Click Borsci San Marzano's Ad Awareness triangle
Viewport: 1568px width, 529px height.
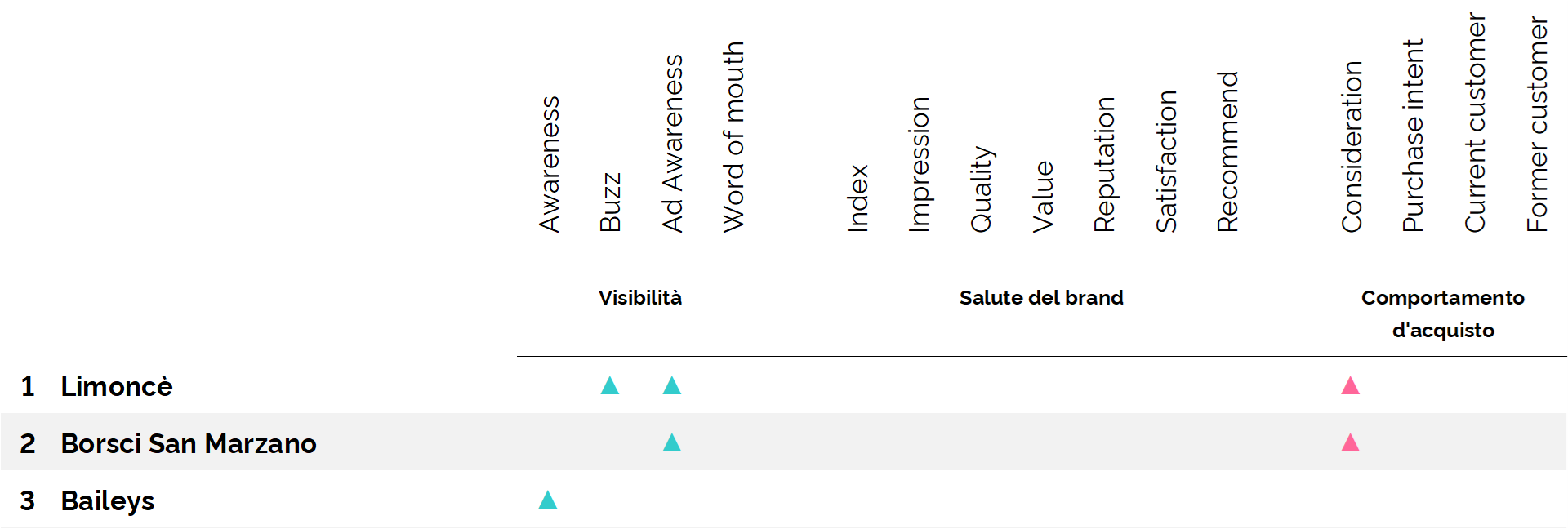click(672, 443)
